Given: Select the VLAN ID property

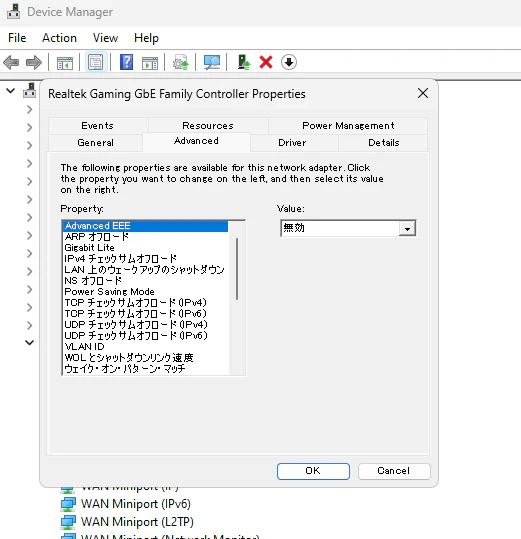Looking at the screenshot, I should [146, 347].
